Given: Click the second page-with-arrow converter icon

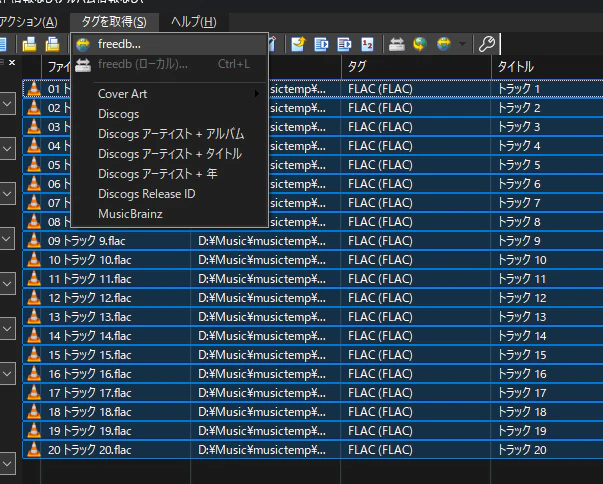Looking at the screenshot, I should click(344, 44).
